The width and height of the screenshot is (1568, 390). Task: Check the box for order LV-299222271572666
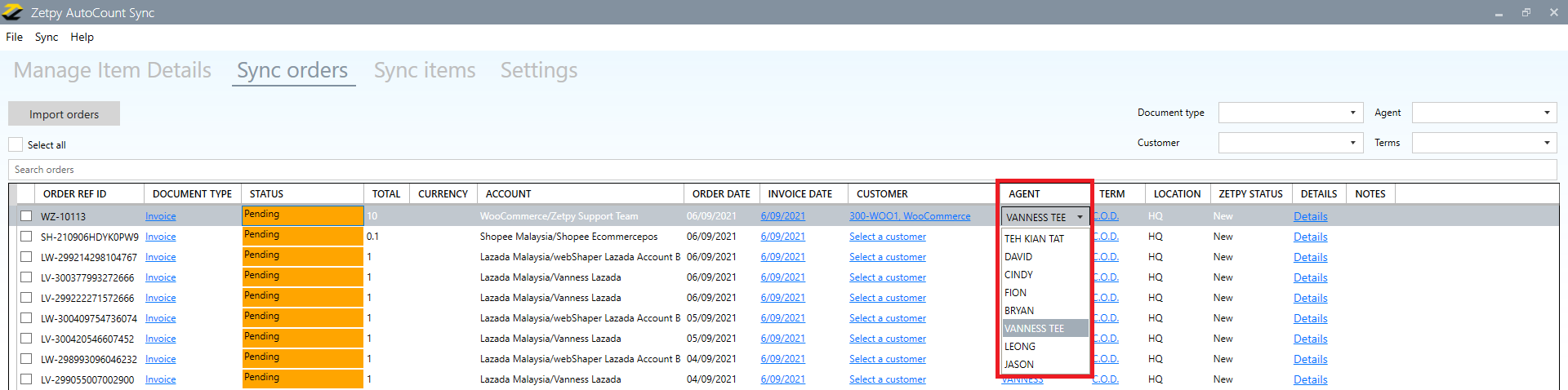click(x=26, y=298)
